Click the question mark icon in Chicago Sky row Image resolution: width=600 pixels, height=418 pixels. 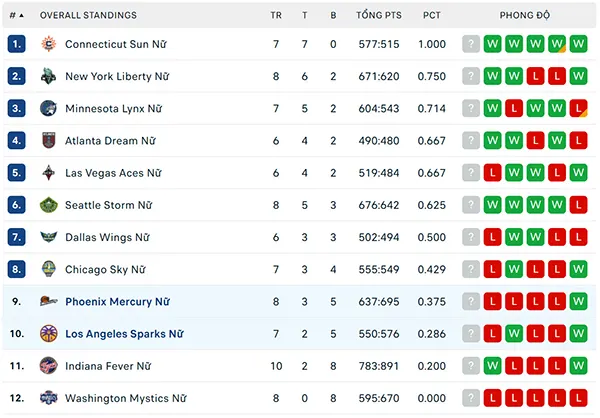(x=471, y=269)
